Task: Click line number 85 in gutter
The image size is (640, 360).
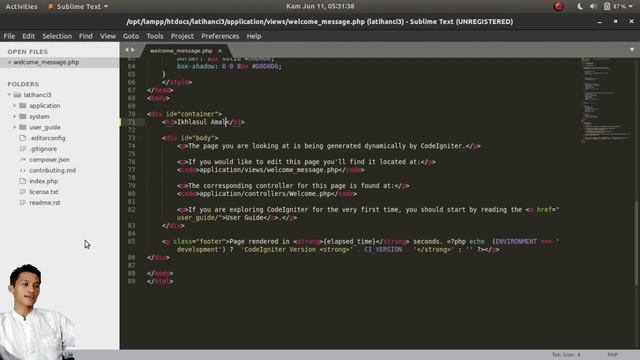Action: [131, 242]
